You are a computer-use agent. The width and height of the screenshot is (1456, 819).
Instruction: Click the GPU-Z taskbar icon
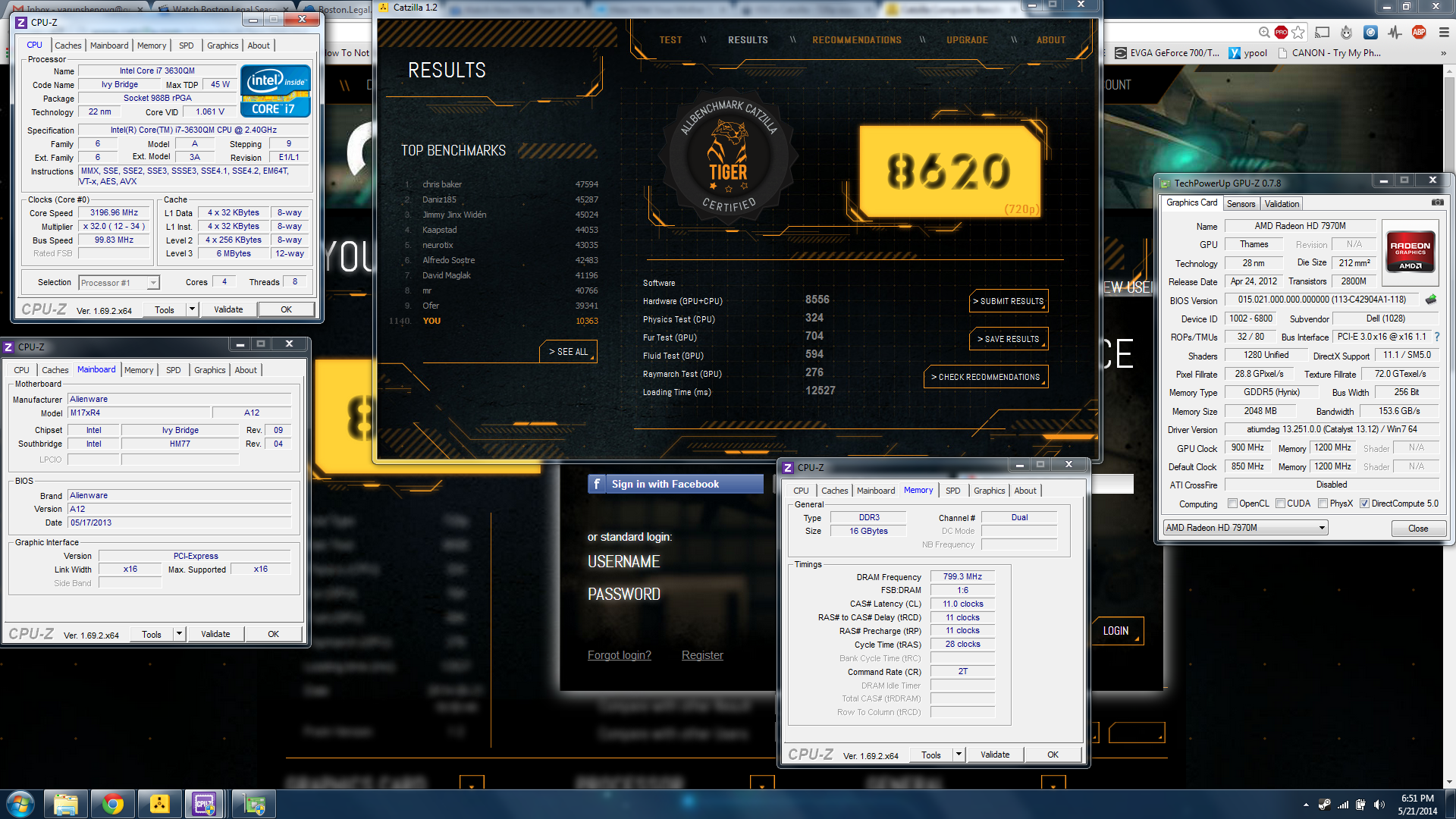pyautogui.click(x=253, y=804)
